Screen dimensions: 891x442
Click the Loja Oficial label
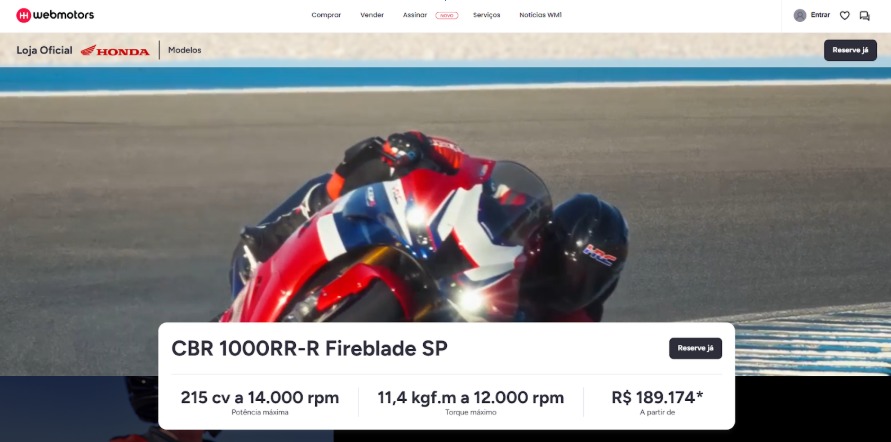44,50
